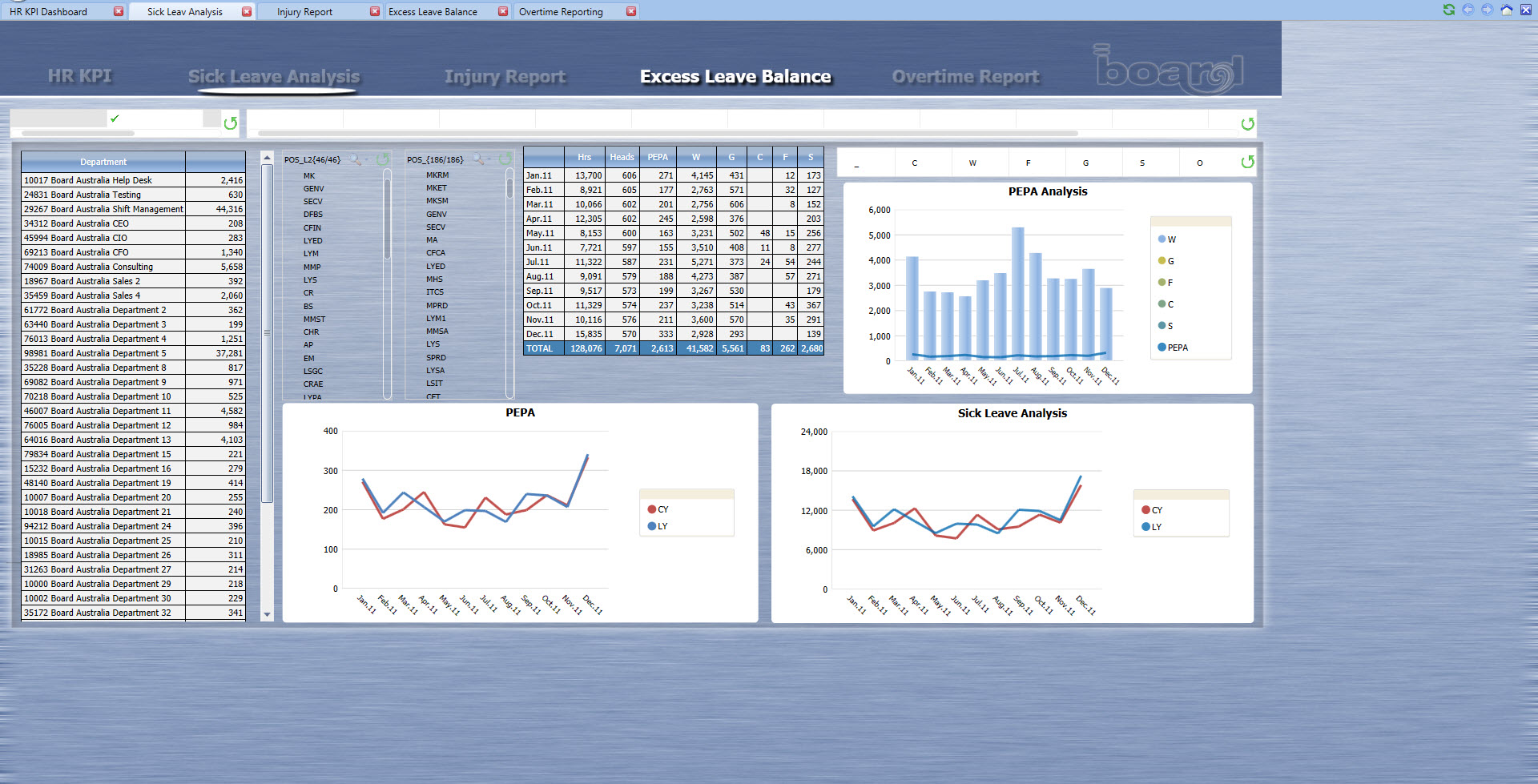Reset the POS_L2 selector
1538x784 pixels.
point(383,159)
